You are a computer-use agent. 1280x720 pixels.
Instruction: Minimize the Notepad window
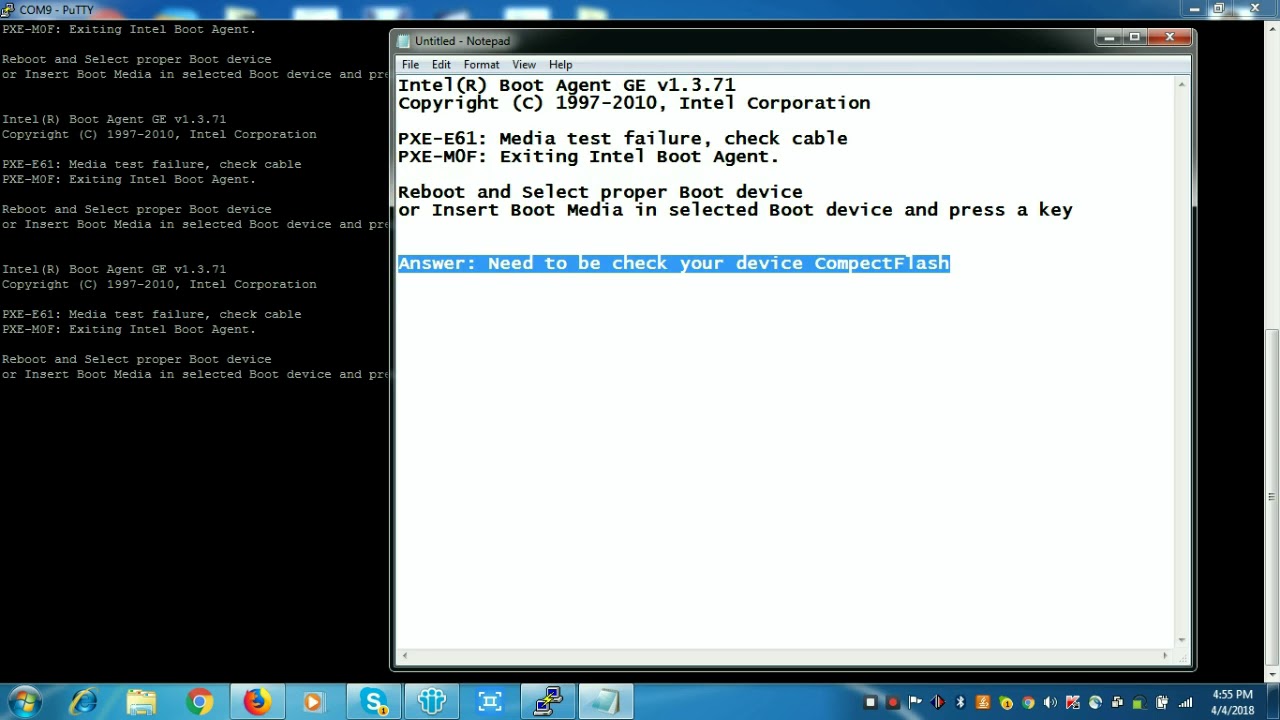click(x=1109, y=38)
